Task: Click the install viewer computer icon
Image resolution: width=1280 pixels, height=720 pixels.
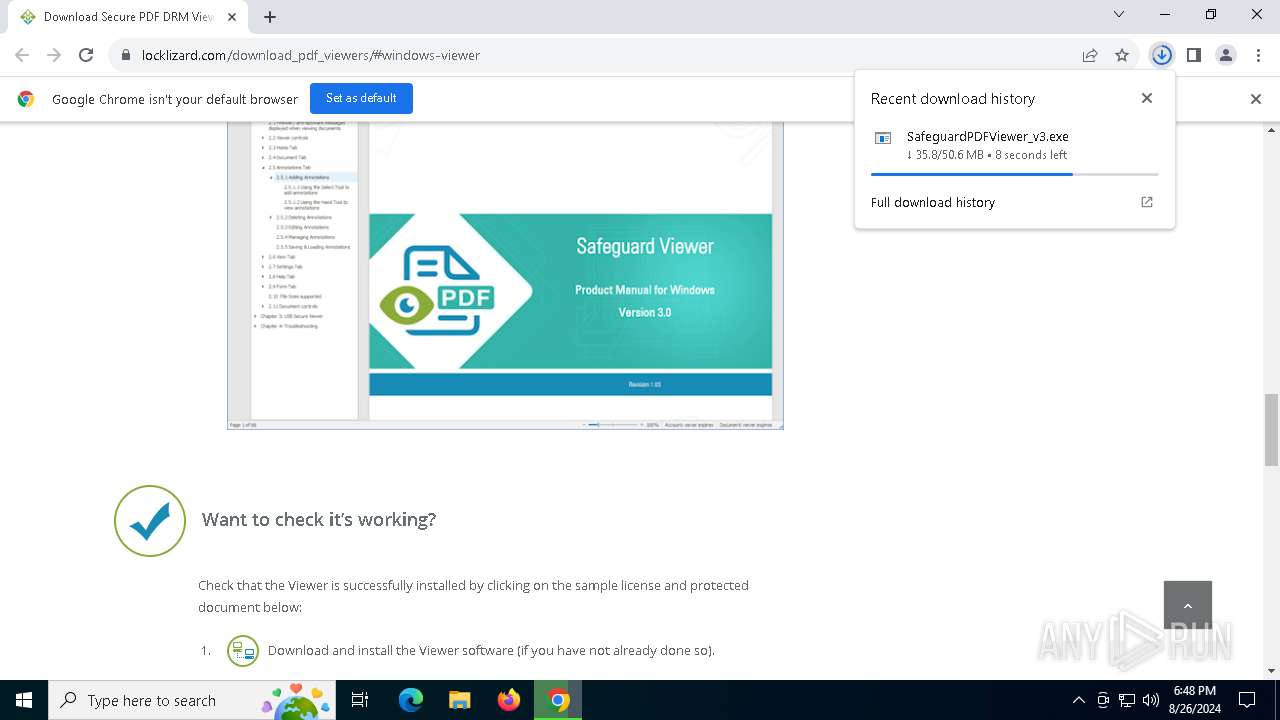Action: coord(243,651)
